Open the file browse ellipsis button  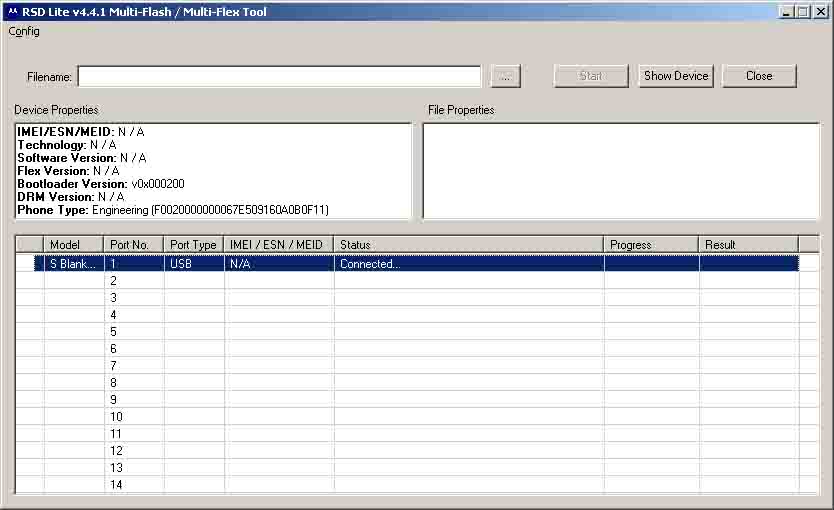(x=505, y=77)
